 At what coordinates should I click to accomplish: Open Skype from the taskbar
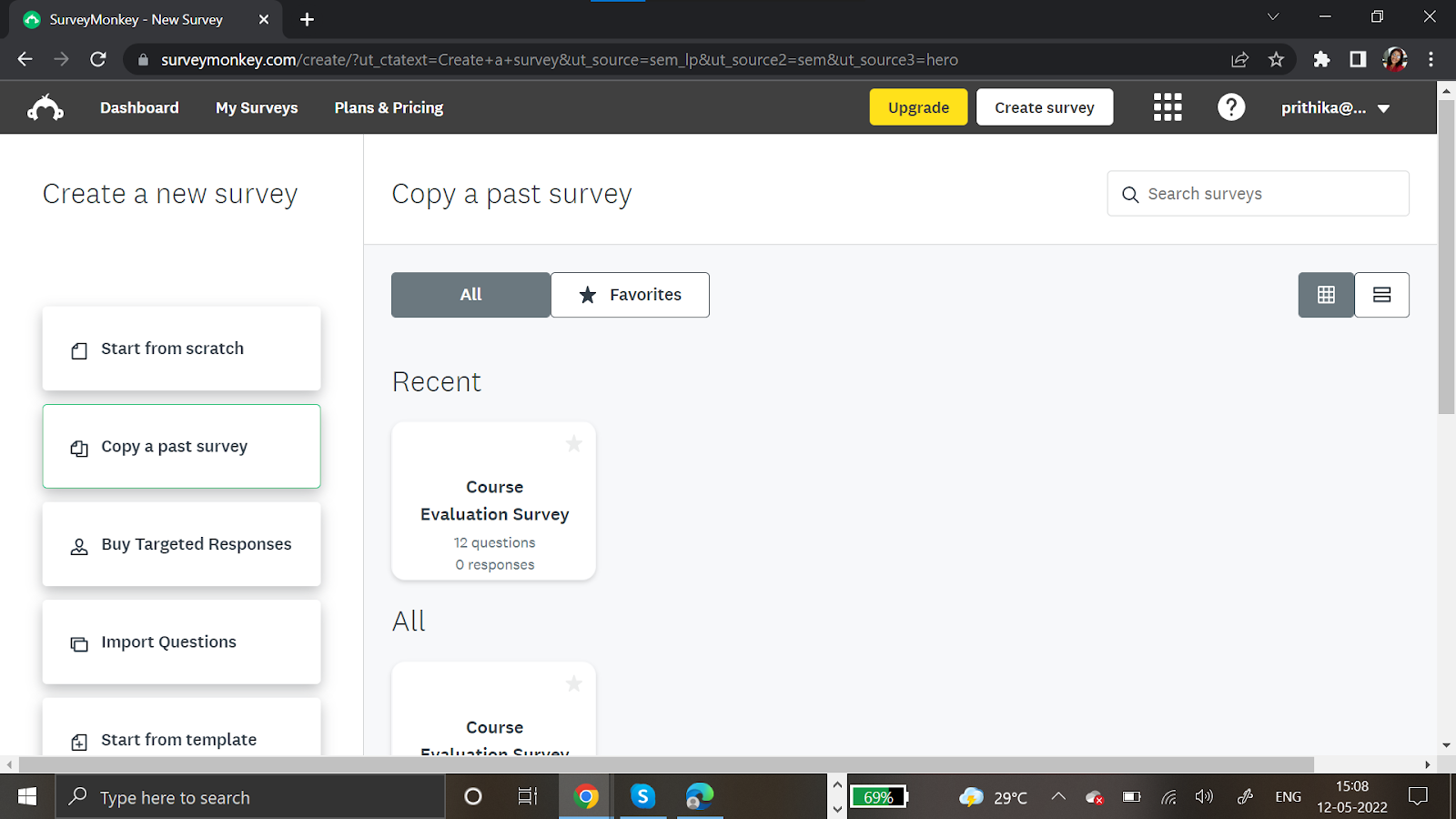(642, 797)
